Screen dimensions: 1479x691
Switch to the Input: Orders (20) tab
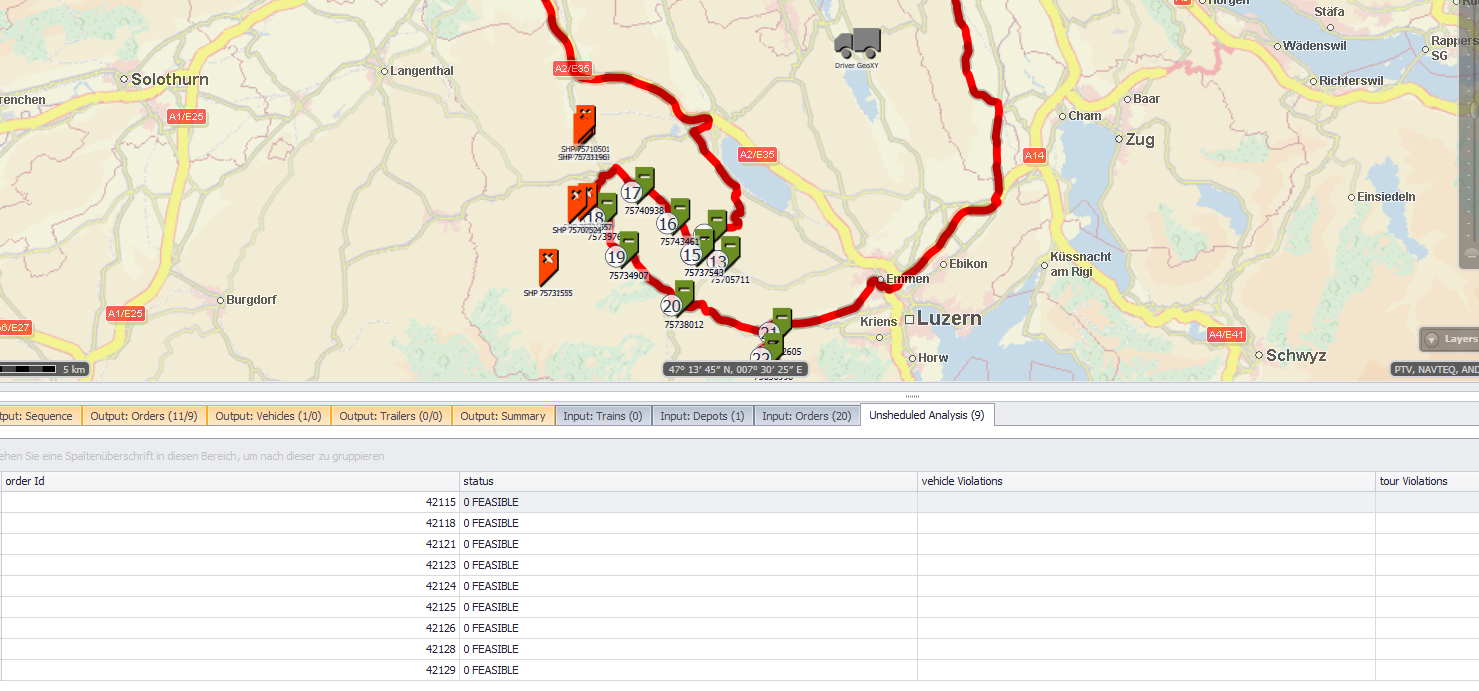807,416
